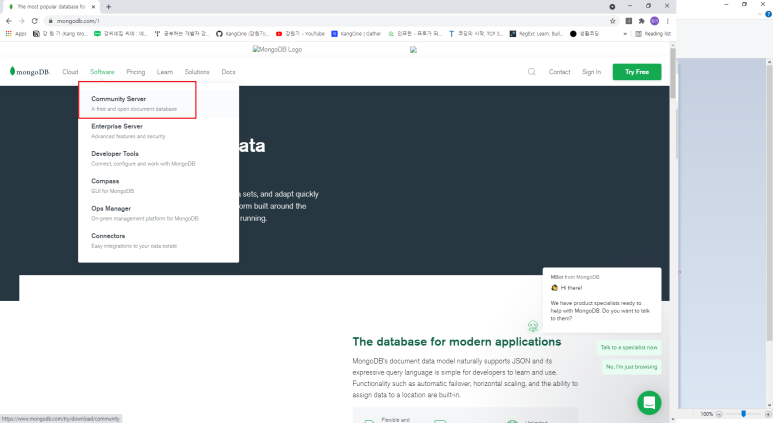Click zoom out minus in background window
This screenshot has height=423, width=773.
pos(719,414)
